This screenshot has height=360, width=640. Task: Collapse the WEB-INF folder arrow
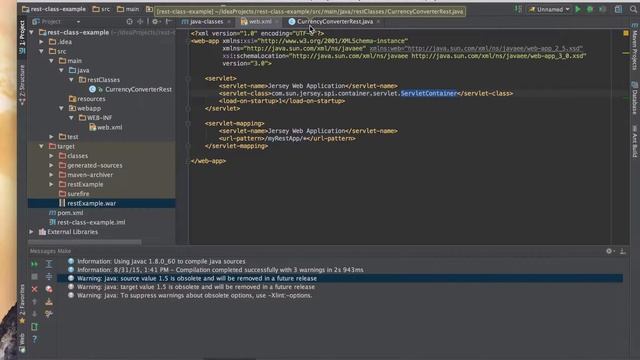(x=71, y=118)
